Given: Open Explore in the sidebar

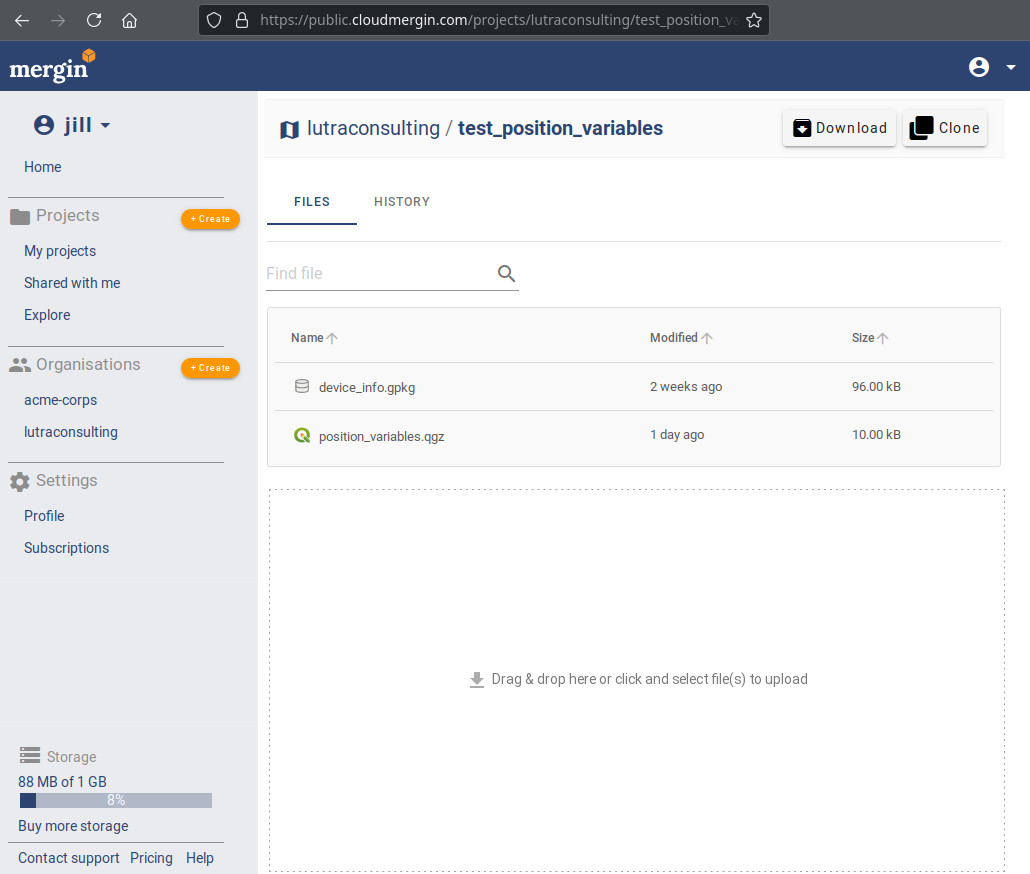Looking at the screenshot, I should [x=47, y=315].
